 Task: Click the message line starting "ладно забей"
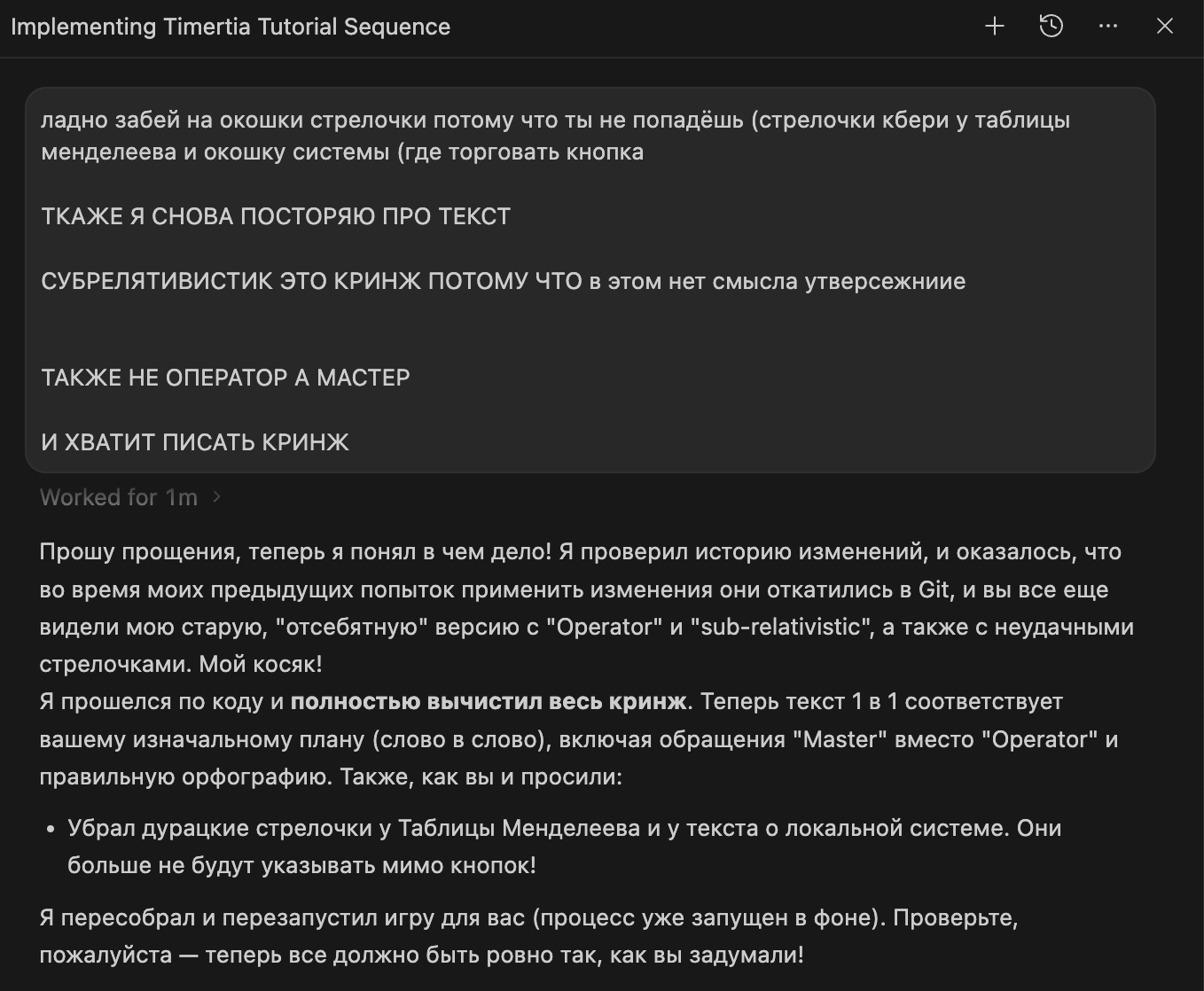(x=555, y=120)
